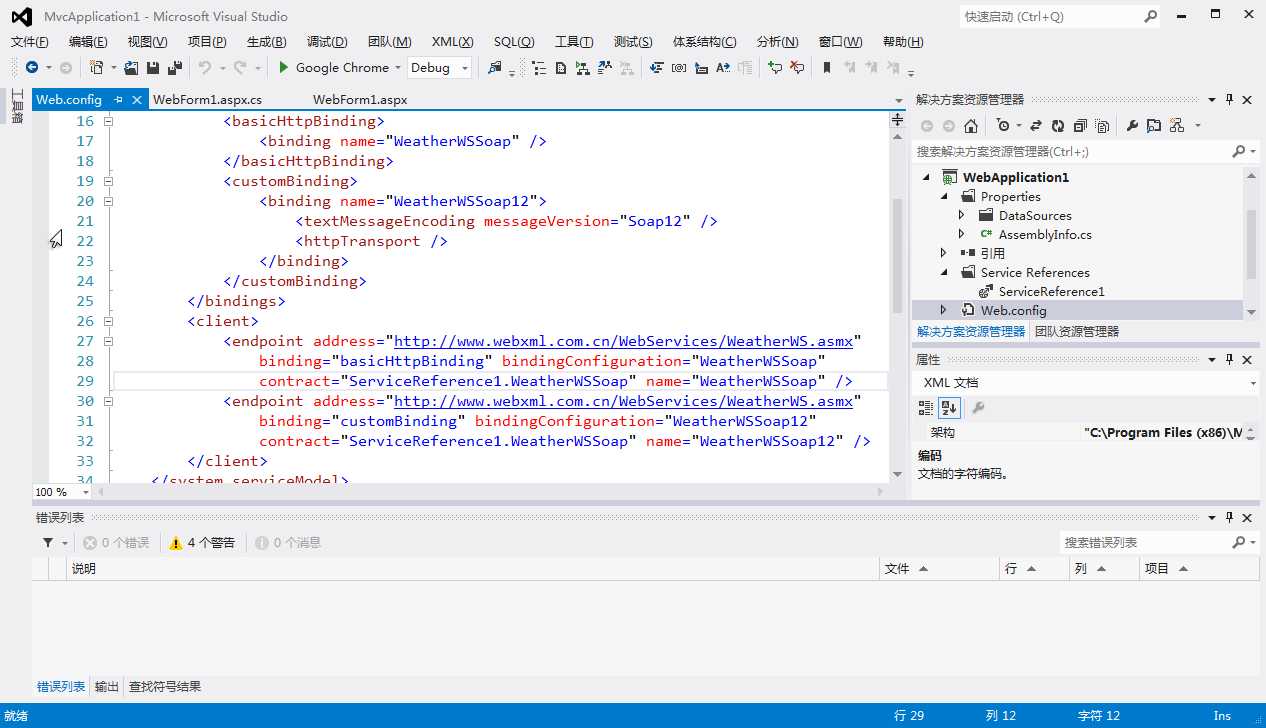This screenshot has width=1266, height=728.
Task: Collapse the endpoint node at line 30
Action: (108, 401)
